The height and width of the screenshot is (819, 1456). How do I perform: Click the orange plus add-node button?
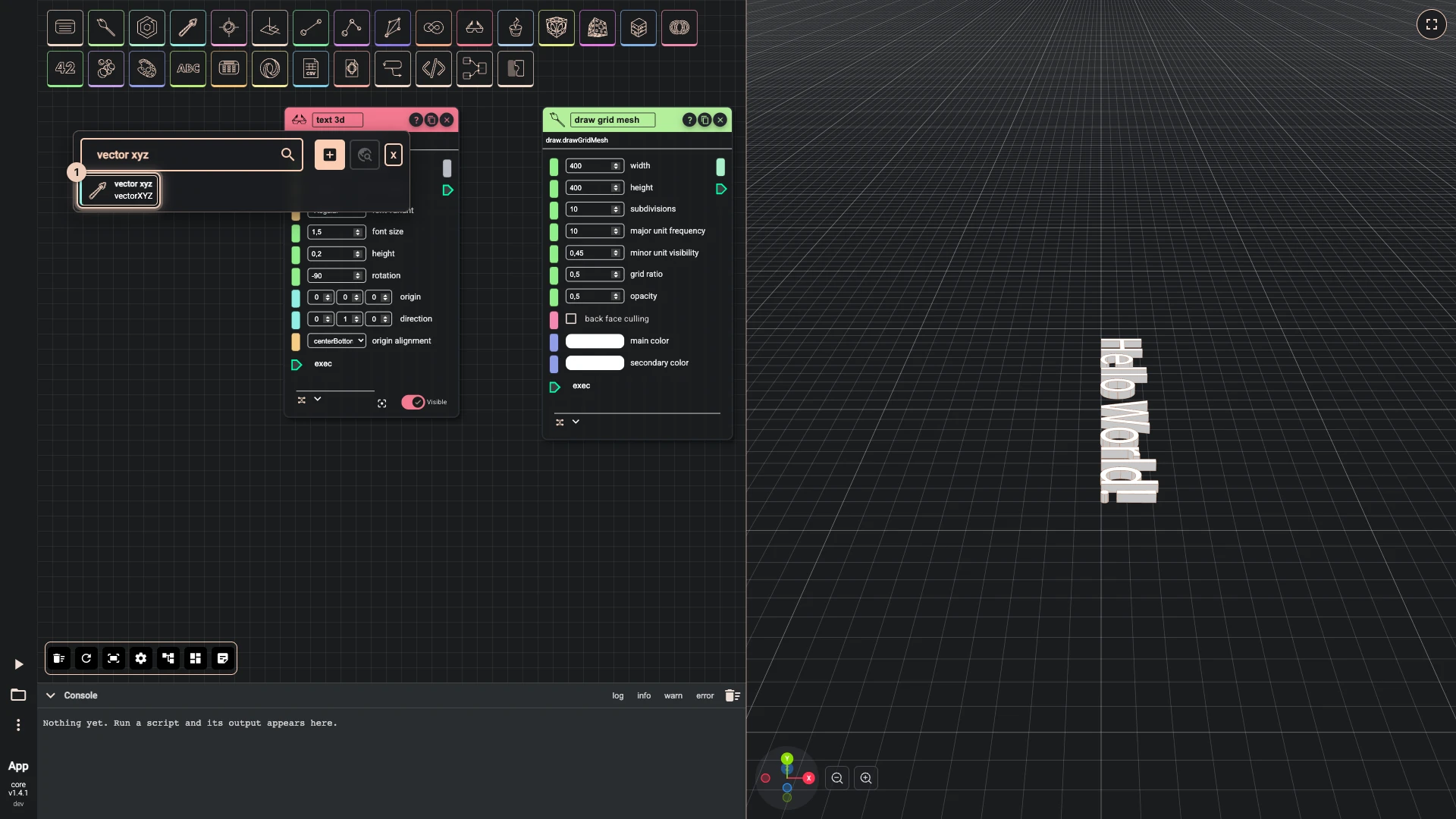pyautogui.click(x=330, y=155)
